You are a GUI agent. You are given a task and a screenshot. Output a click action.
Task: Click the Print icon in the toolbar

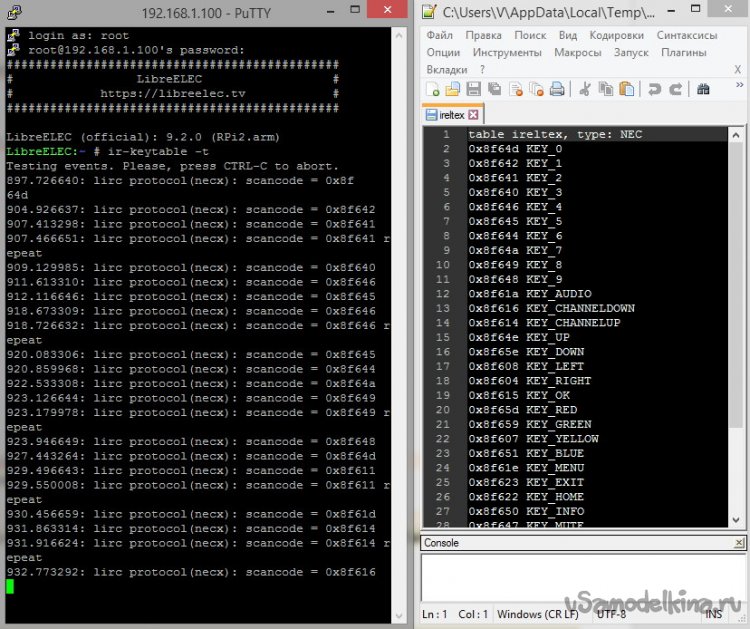[x=556, y=89]
